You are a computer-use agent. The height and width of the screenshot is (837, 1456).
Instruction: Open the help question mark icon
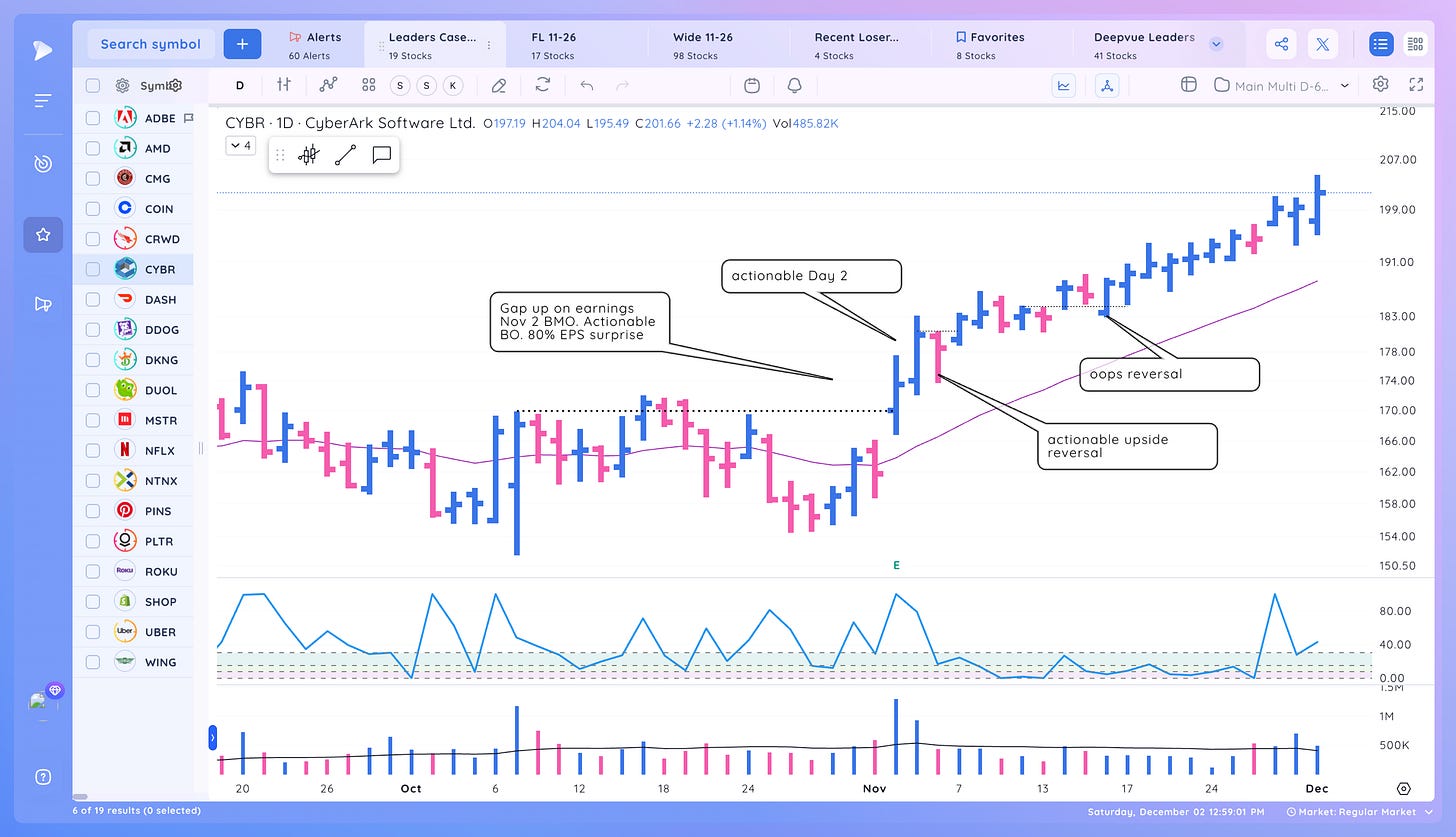tap(42, 777)
